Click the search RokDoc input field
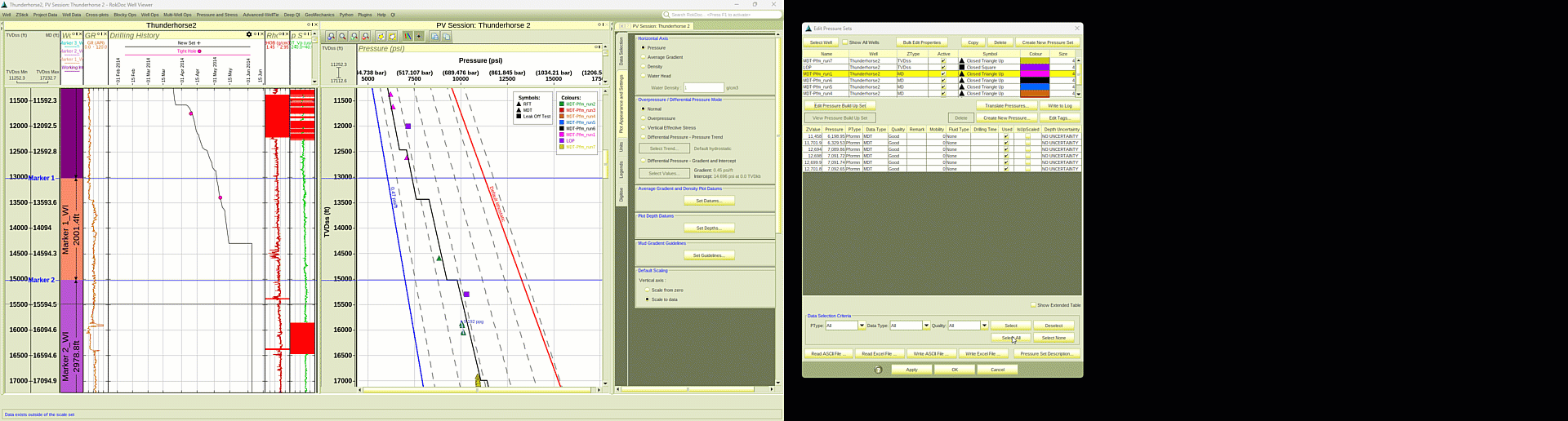 719,15
